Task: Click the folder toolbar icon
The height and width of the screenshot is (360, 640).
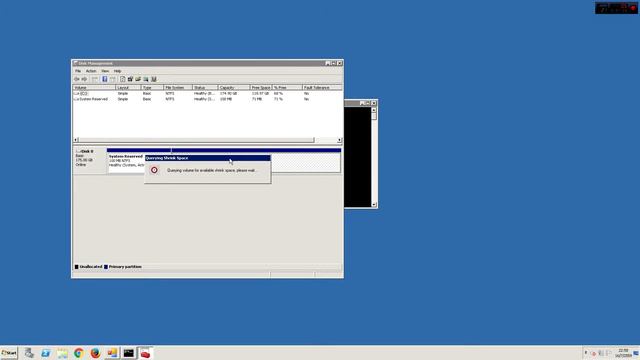Action: (138, 79)
